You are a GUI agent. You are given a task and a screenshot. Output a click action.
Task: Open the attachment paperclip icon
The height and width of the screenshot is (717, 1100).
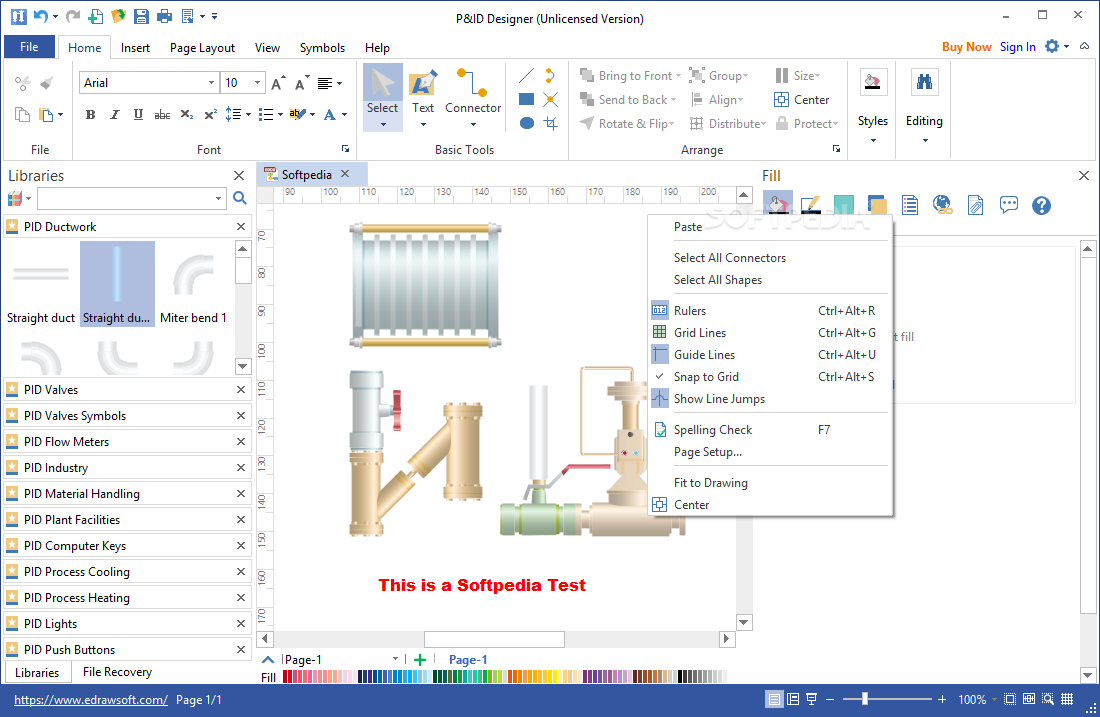click(975, 205)
